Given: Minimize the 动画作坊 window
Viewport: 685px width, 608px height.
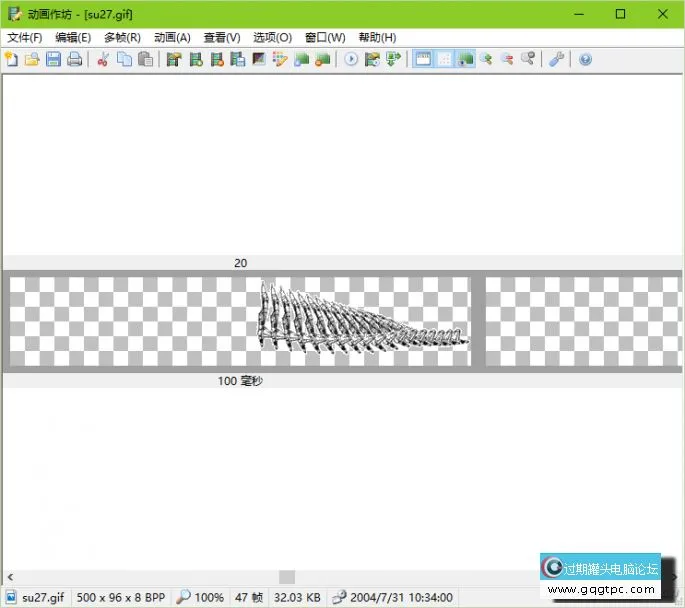Looking at the screenshot, I should [579, 14].
